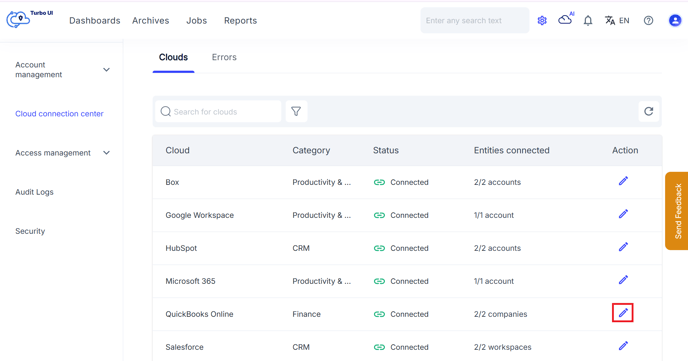
Task: Switch to the Clouds tab
Action: coord(173,57)
